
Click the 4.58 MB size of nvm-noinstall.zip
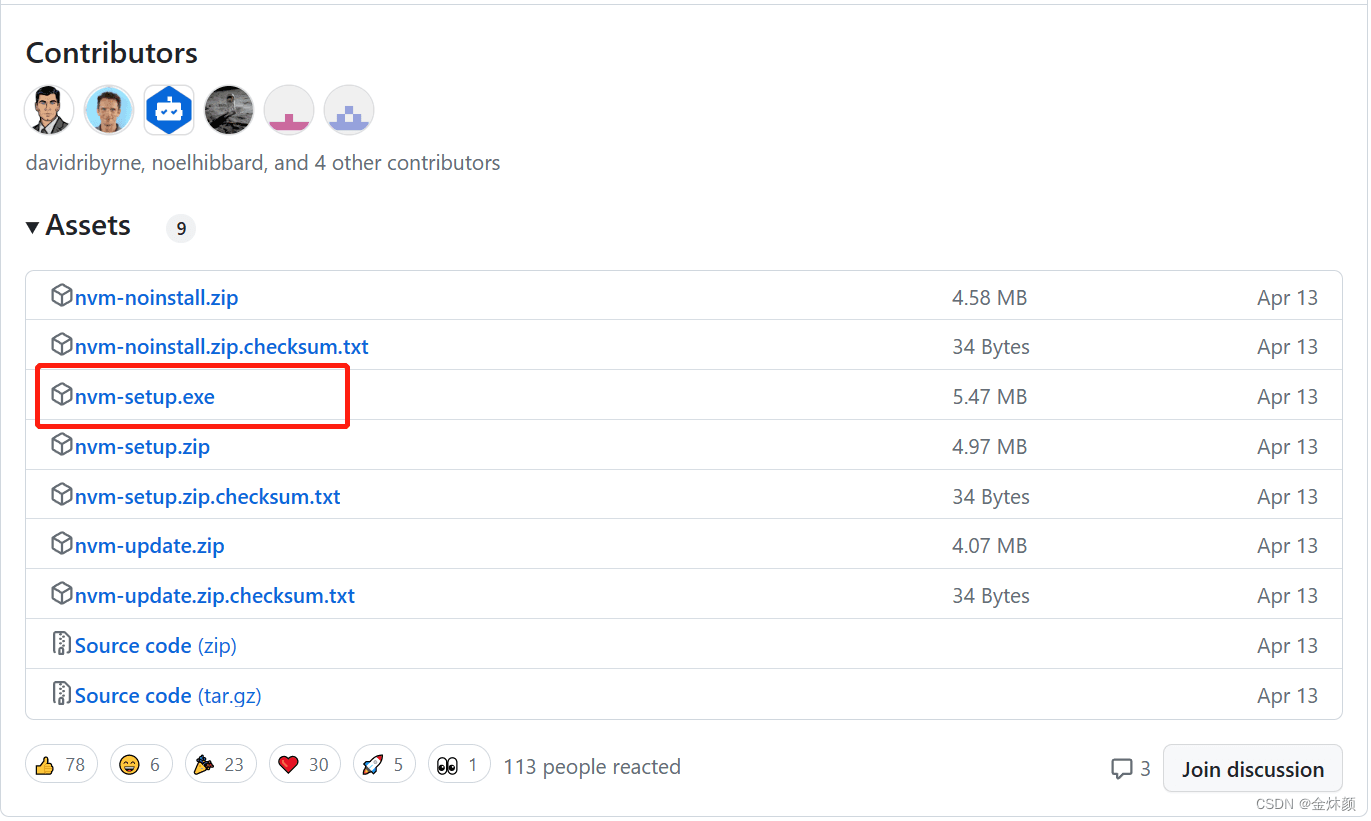(x=990, y=298)
